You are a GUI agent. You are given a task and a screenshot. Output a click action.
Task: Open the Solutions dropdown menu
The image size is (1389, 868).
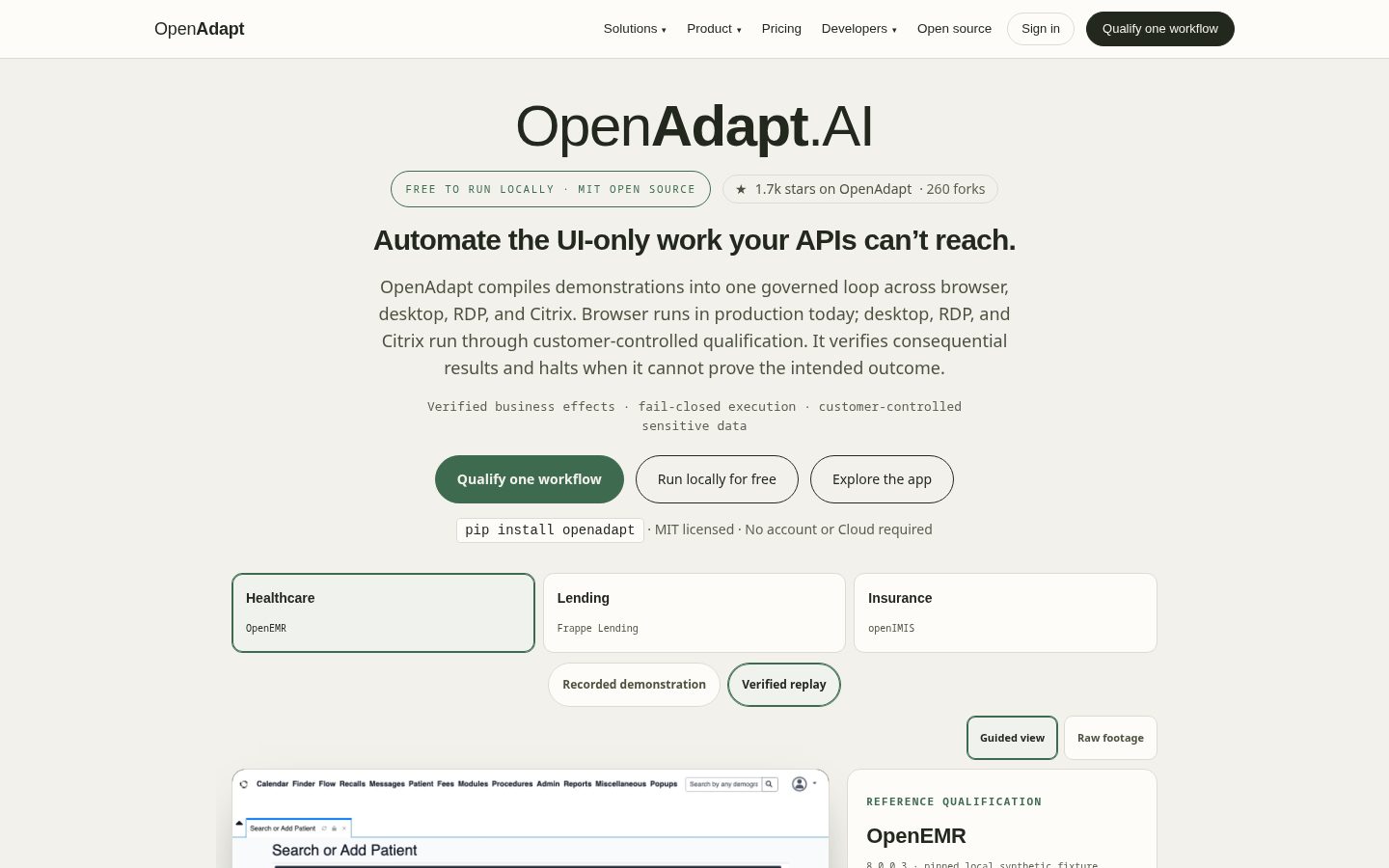(x=635, y=29)
